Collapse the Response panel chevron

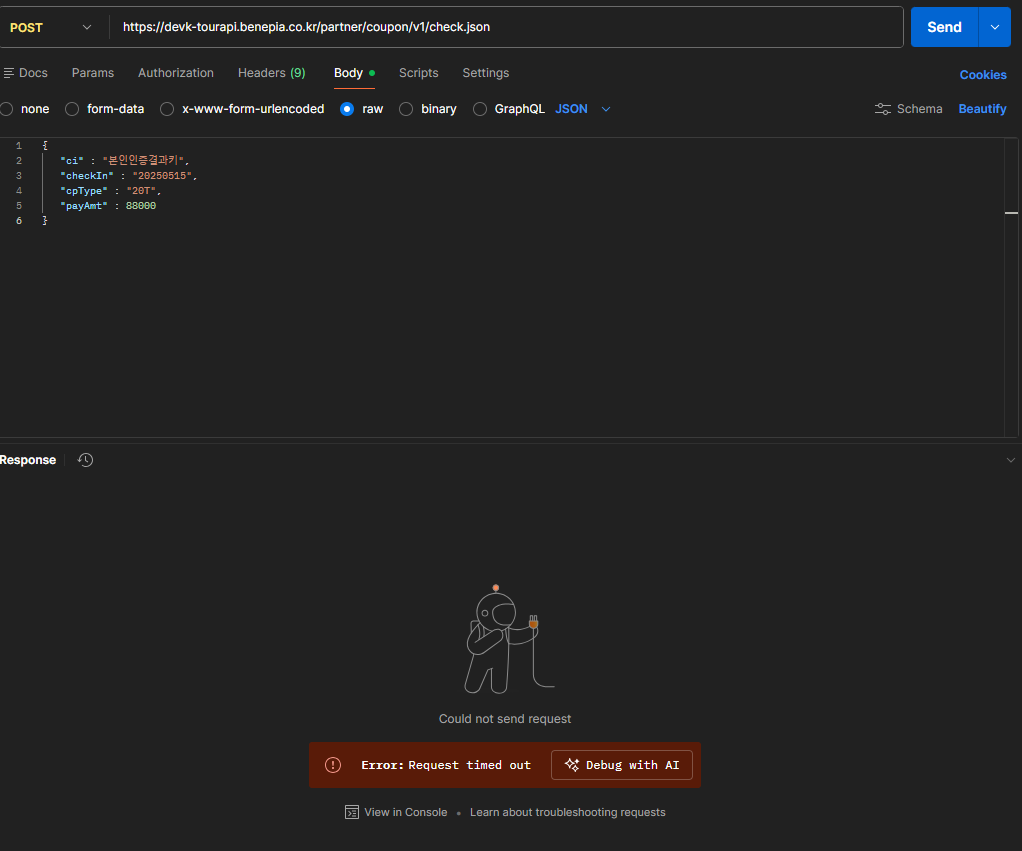click(x=1010, y=460)
